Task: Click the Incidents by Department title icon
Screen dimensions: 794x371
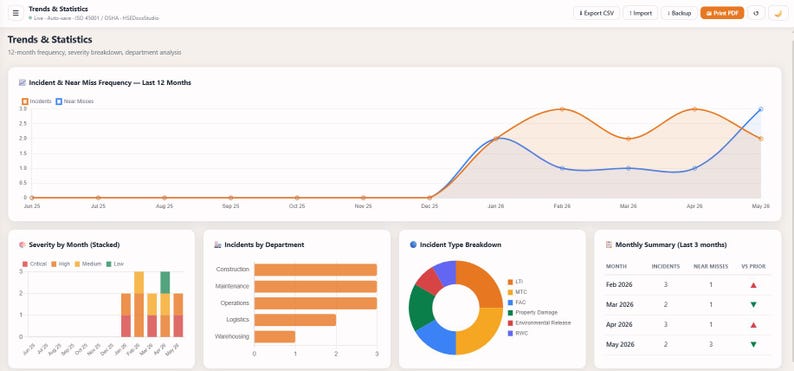Action: click(x=218, y=244)
